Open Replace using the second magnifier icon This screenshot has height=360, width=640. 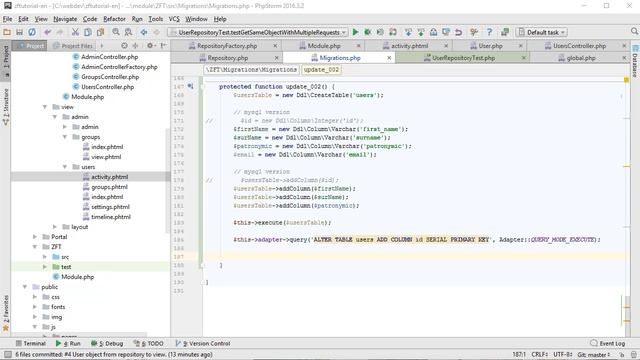(x=129, y=32)
